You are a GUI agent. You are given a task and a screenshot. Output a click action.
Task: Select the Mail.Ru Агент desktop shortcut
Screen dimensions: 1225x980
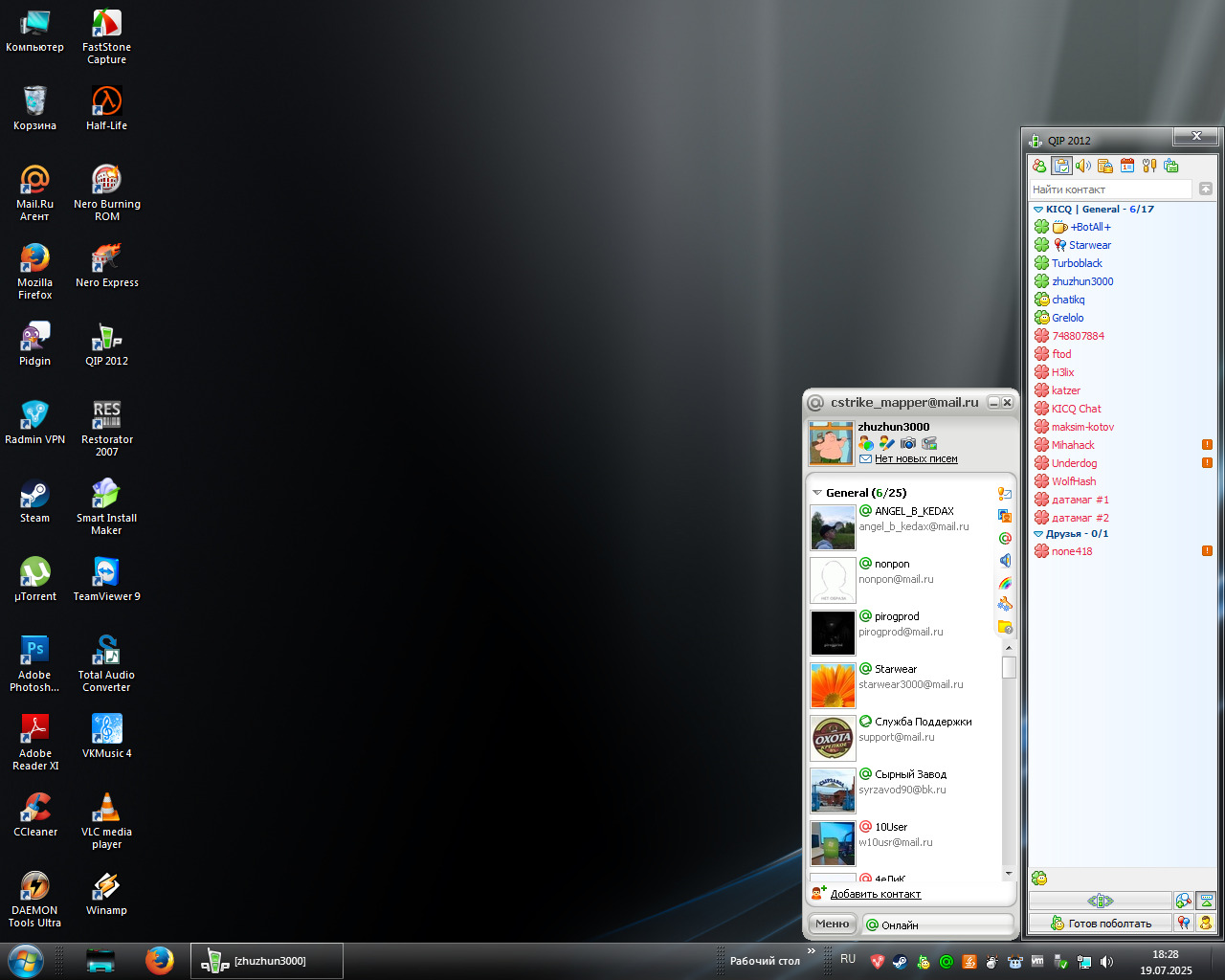[x=34, y=193]
